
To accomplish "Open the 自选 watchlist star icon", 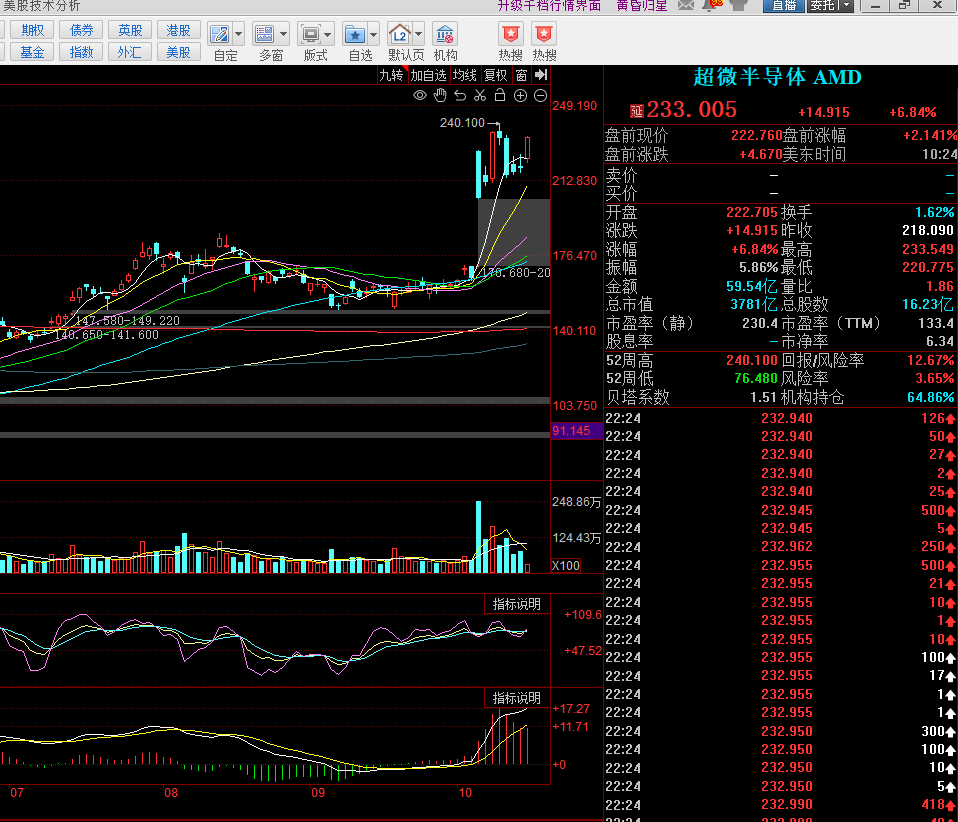I will (354, 34).
